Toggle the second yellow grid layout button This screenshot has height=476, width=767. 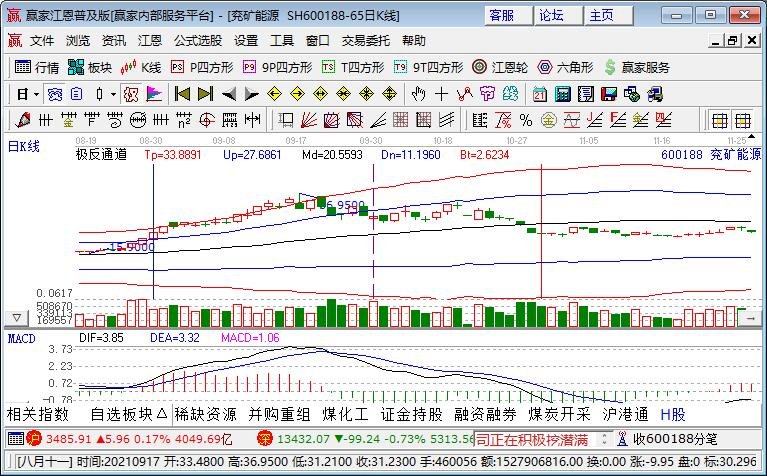743,120
